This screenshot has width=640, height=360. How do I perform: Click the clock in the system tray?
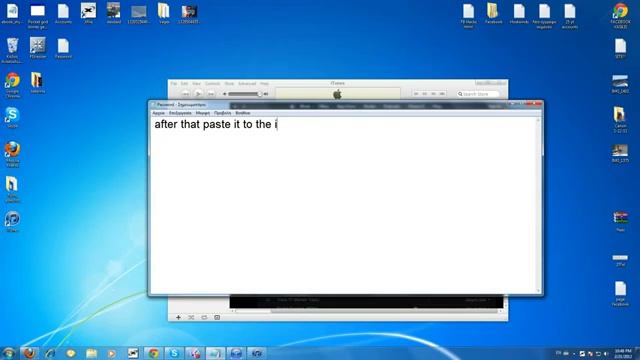[623, 353]
